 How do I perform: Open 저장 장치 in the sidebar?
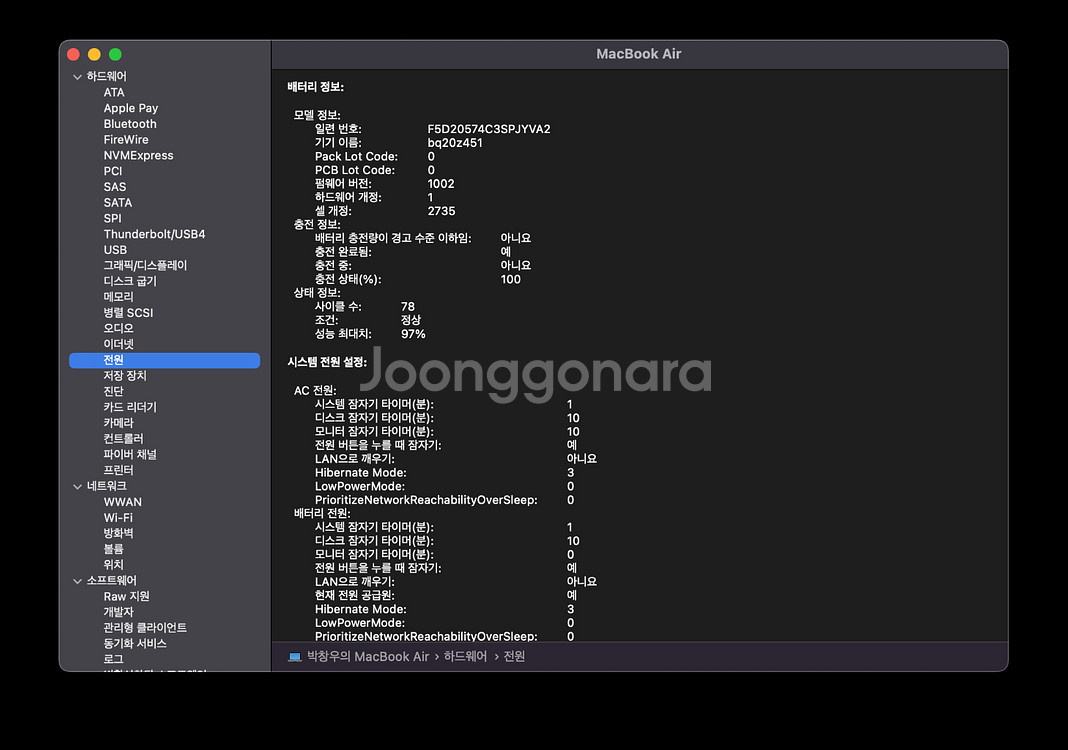(125, 376)
